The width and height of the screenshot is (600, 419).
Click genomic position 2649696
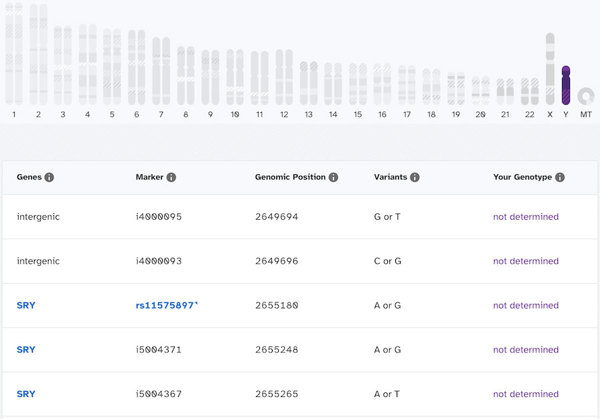(277, 261)
